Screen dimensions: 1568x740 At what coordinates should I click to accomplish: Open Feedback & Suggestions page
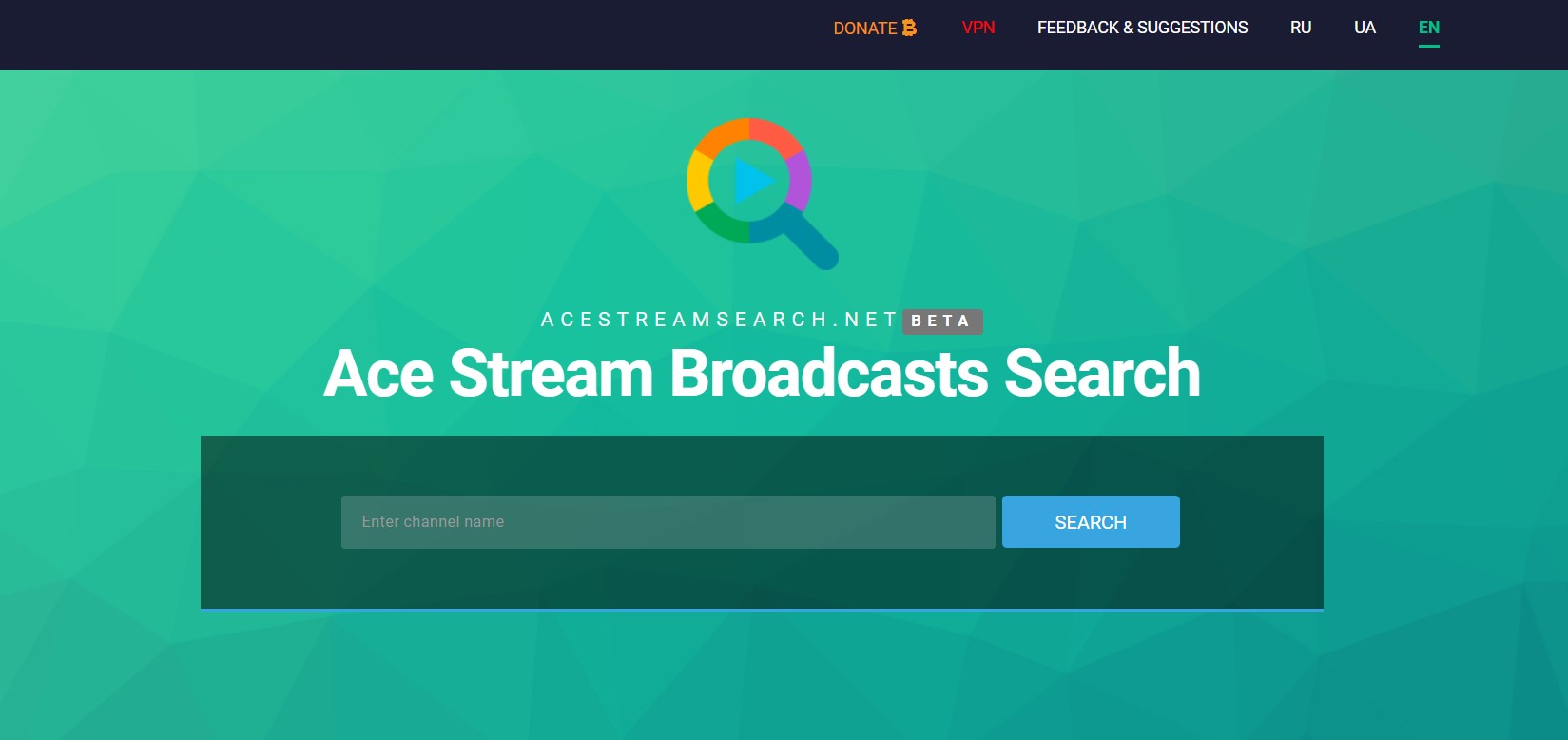1142,28
